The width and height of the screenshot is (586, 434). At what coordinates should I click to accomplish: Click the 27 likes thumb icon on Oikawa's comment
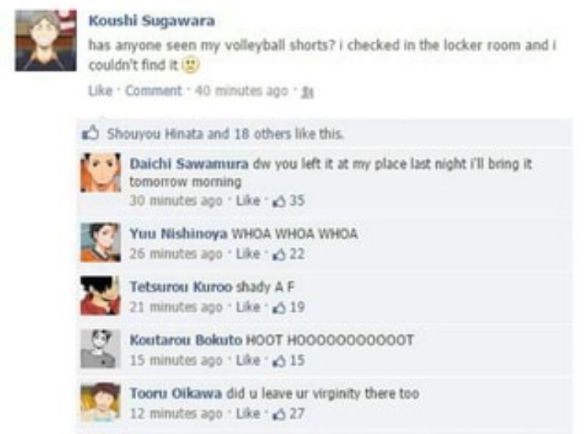click(279, 415)
